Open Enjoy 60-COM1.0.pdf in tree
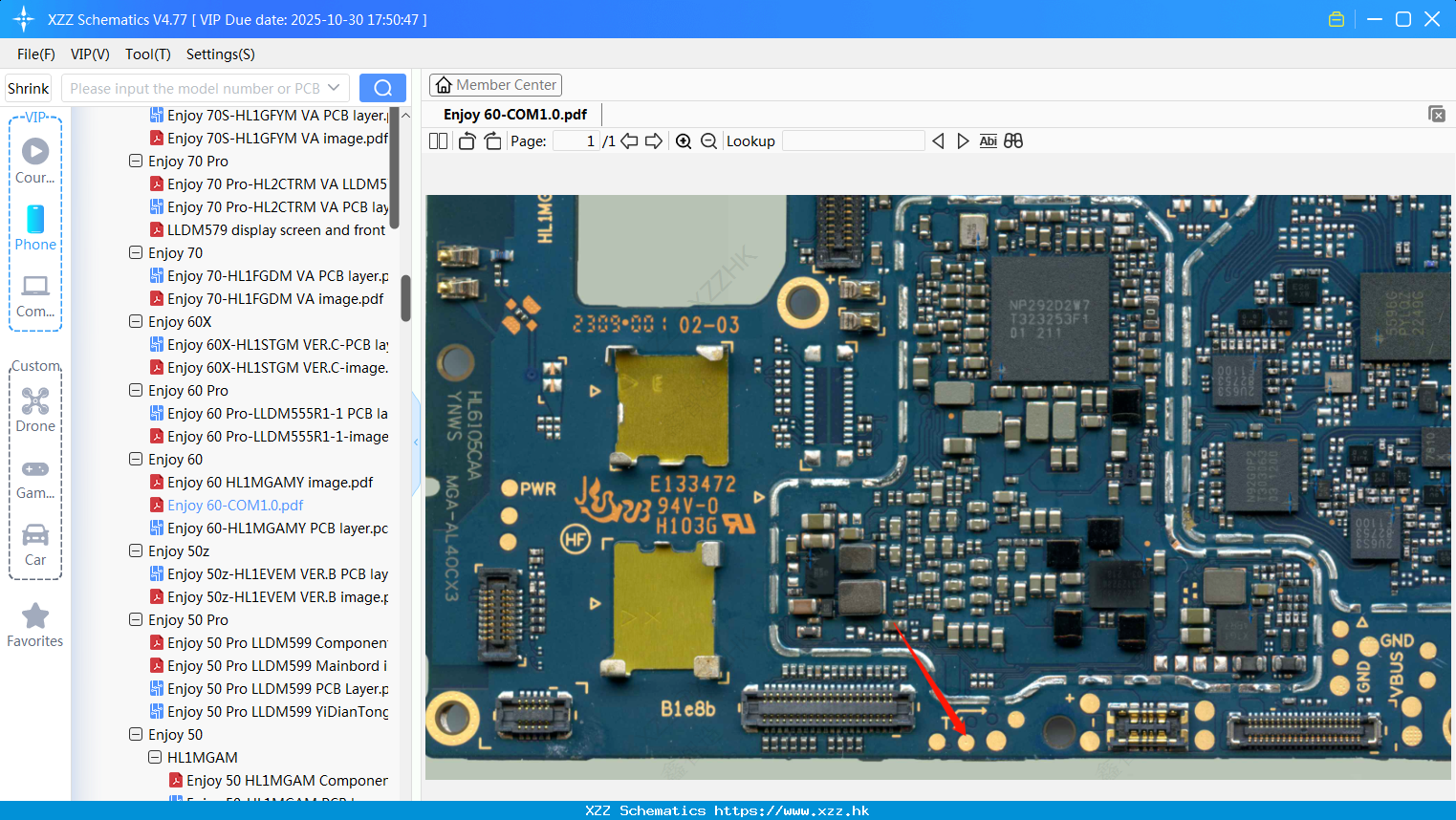The height and width of the screenshot is (820, 1456). [227, 506]
